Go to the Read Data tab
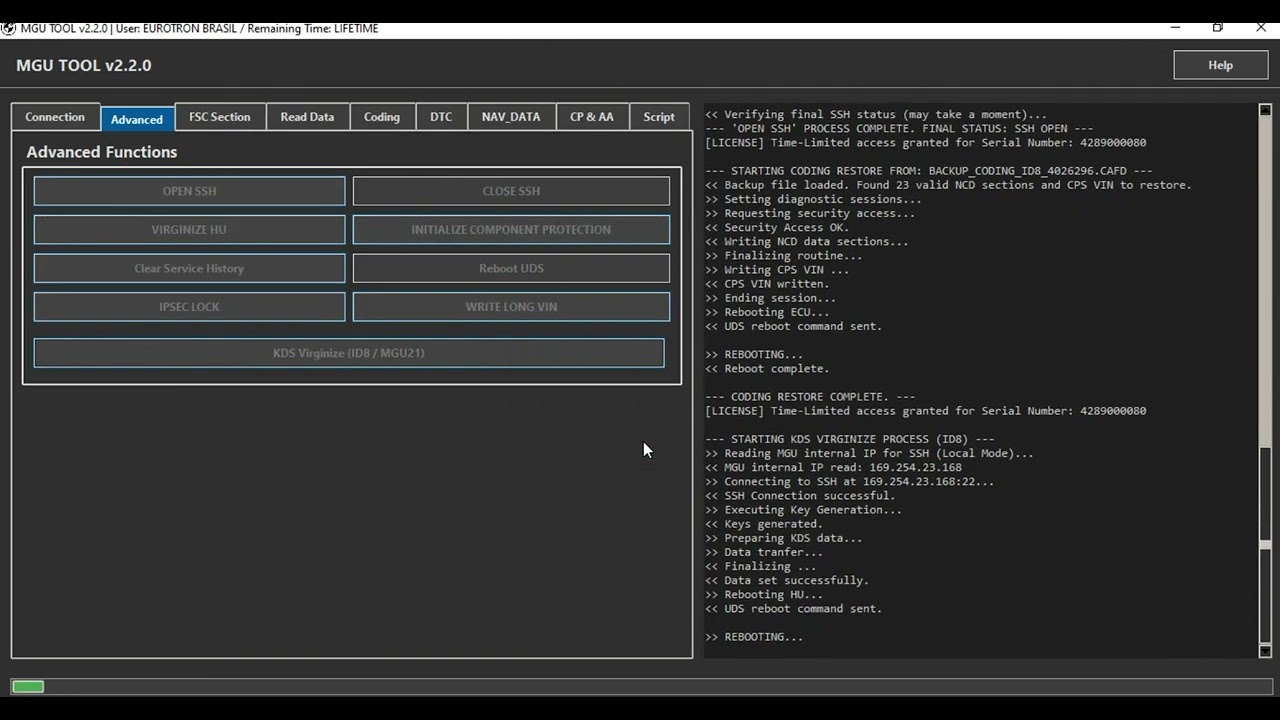Image resolution: width=1280 pixels, height=720 pixels. coord(307,117)
